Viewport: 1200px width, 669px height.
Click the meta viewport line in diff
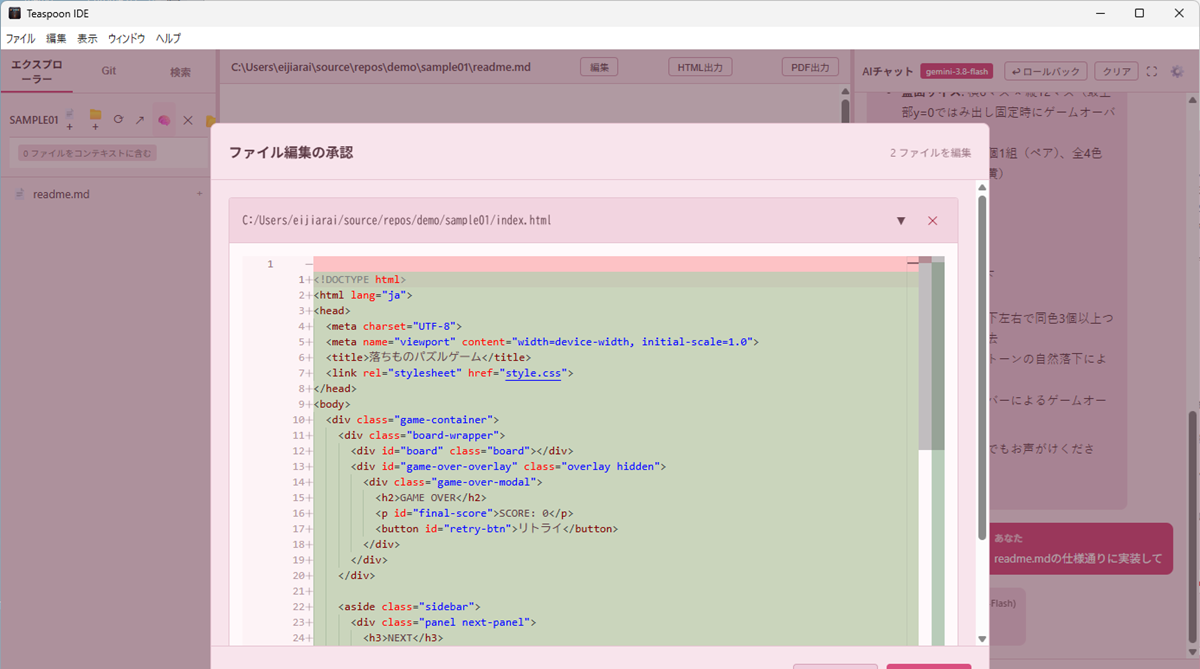(x=542, y=342)
